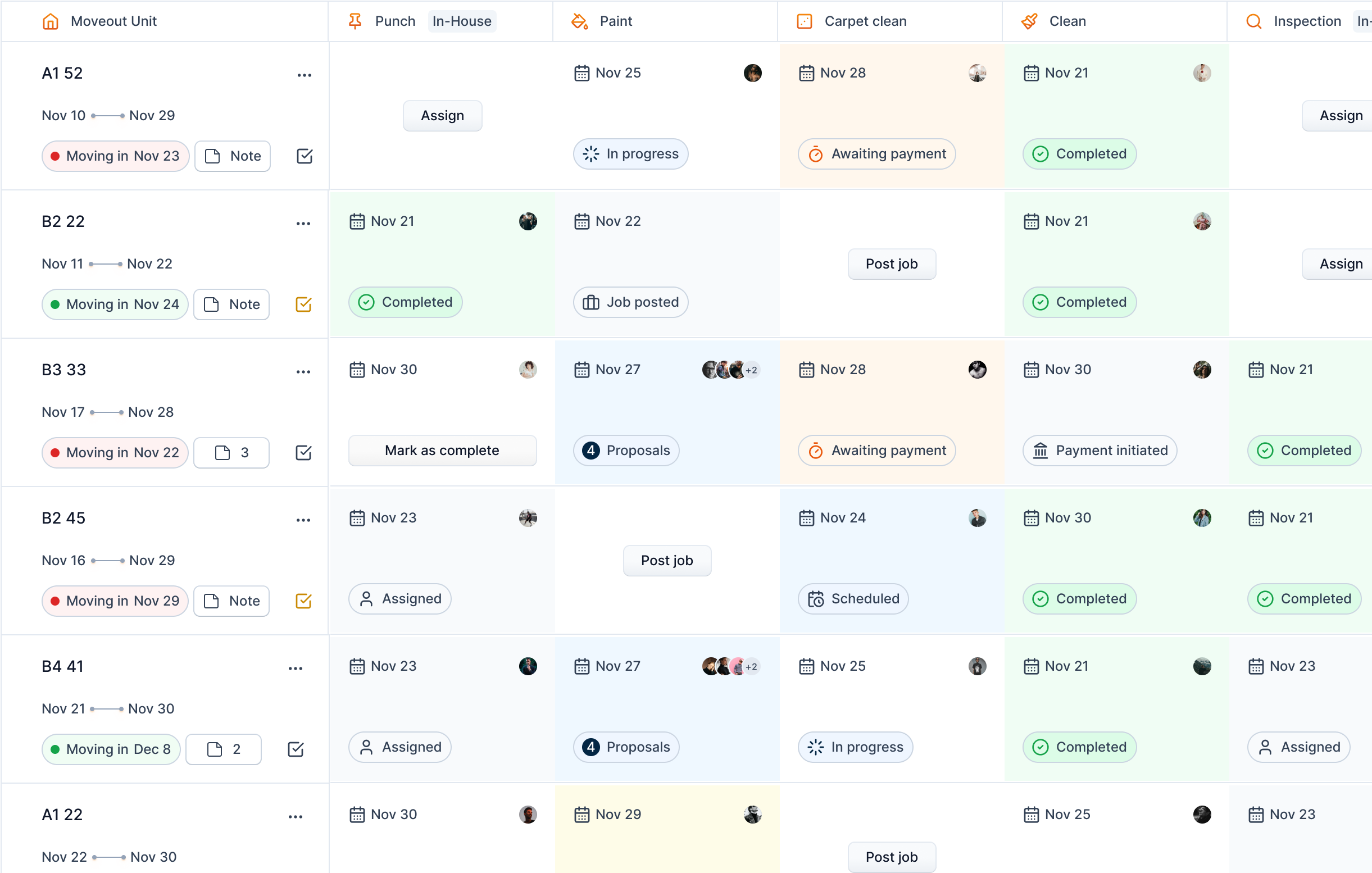Click Mark as complete for B3 33
This screenshot has height=873, width=1372.
coord(442,451)
